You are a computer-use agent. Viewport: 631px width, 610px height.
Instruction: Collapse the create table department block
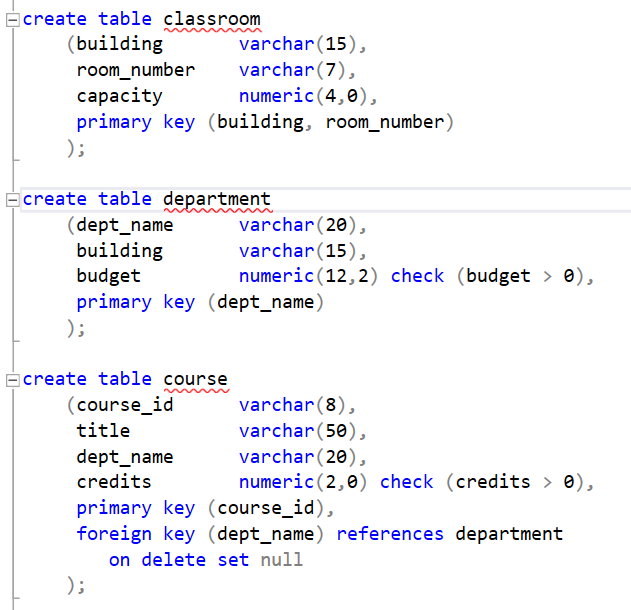click(12, 200)
